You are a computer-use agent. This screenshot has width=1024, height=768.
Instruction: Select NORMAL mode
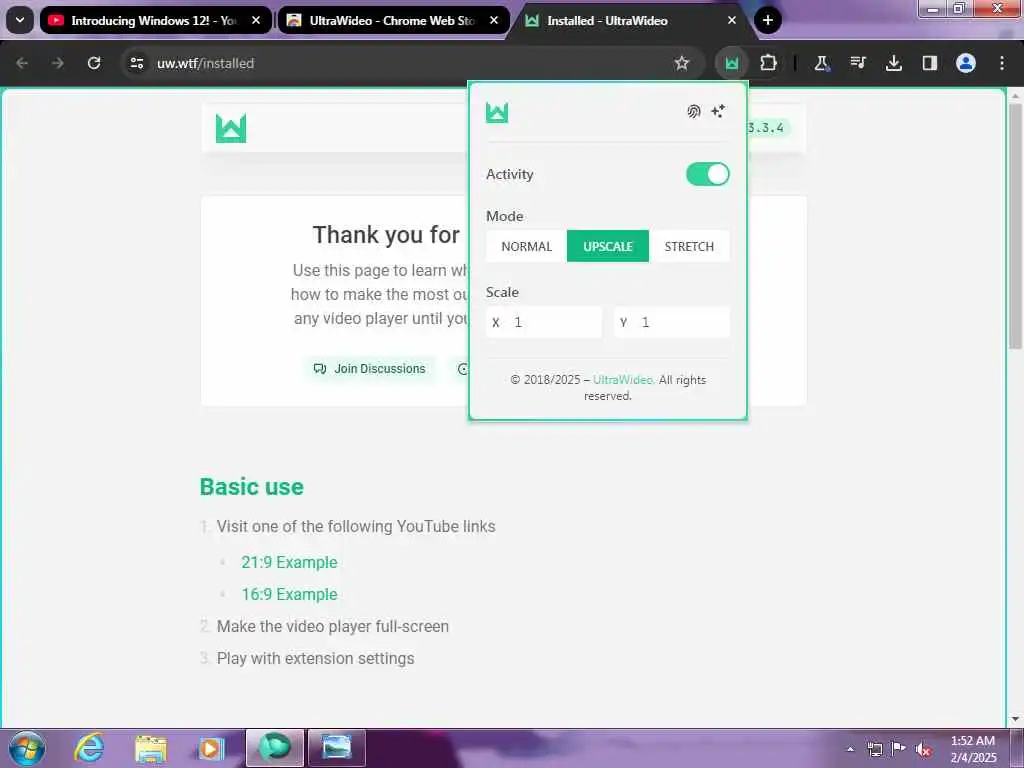click(x=526, y=246)
